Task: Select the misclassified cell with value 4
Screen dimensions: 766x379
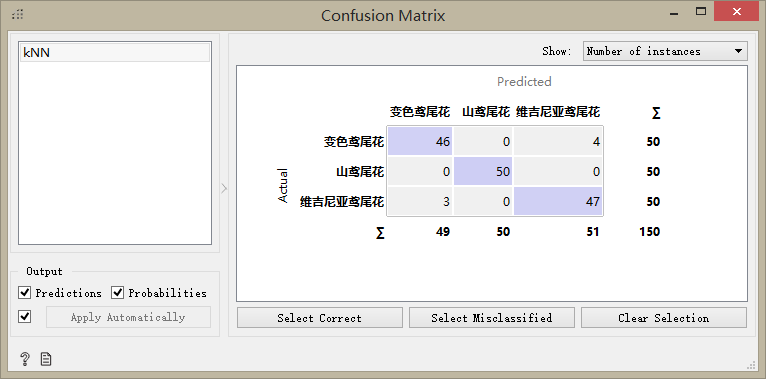Action: (x=558, y=142)
